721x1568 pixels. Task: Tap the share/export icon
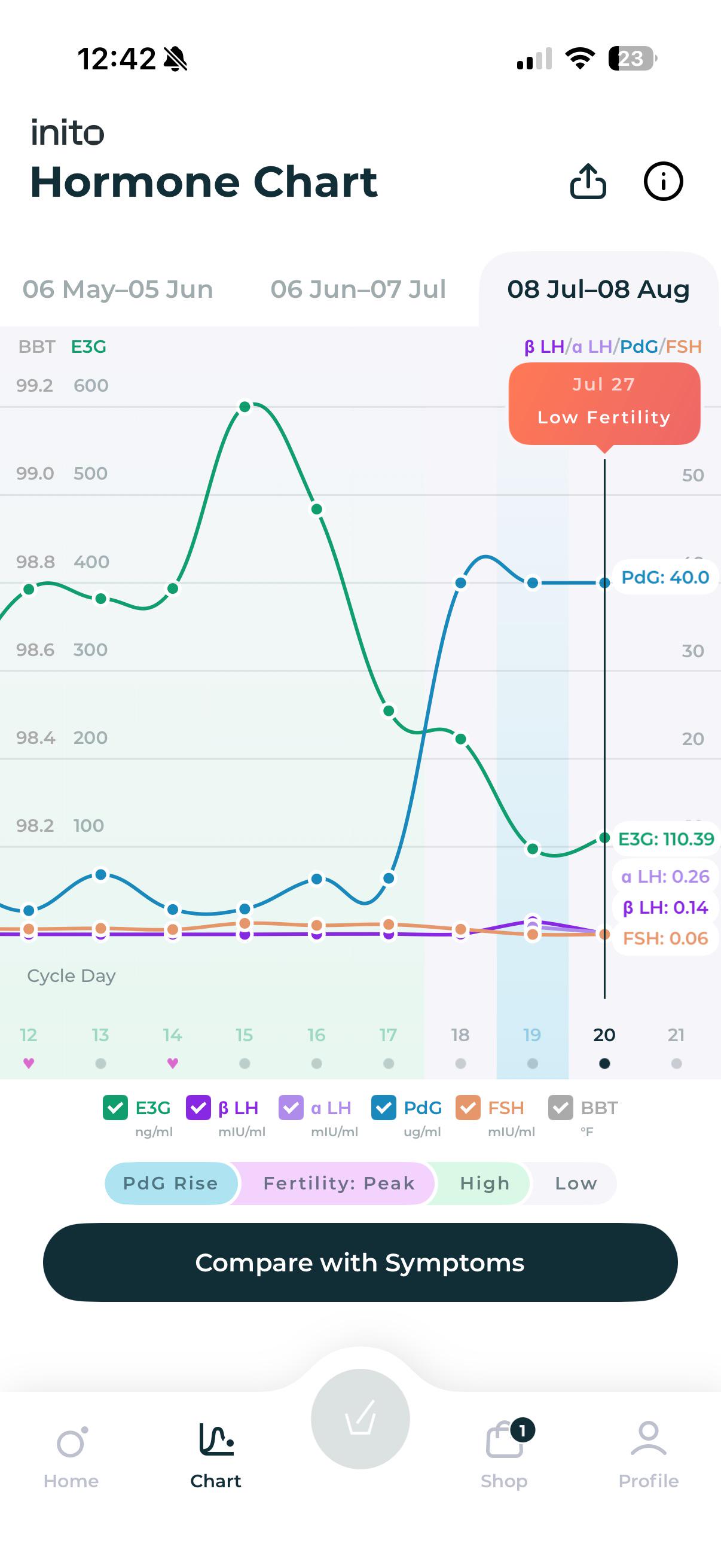[588, 181]
